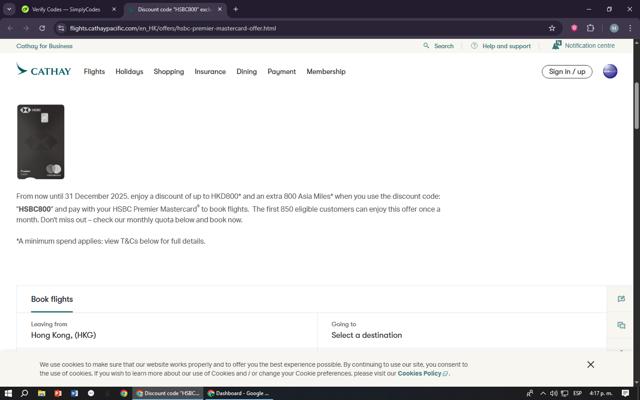Go forward in browser history
This screenshot has height=400, width=640.
tap(26, 28)
